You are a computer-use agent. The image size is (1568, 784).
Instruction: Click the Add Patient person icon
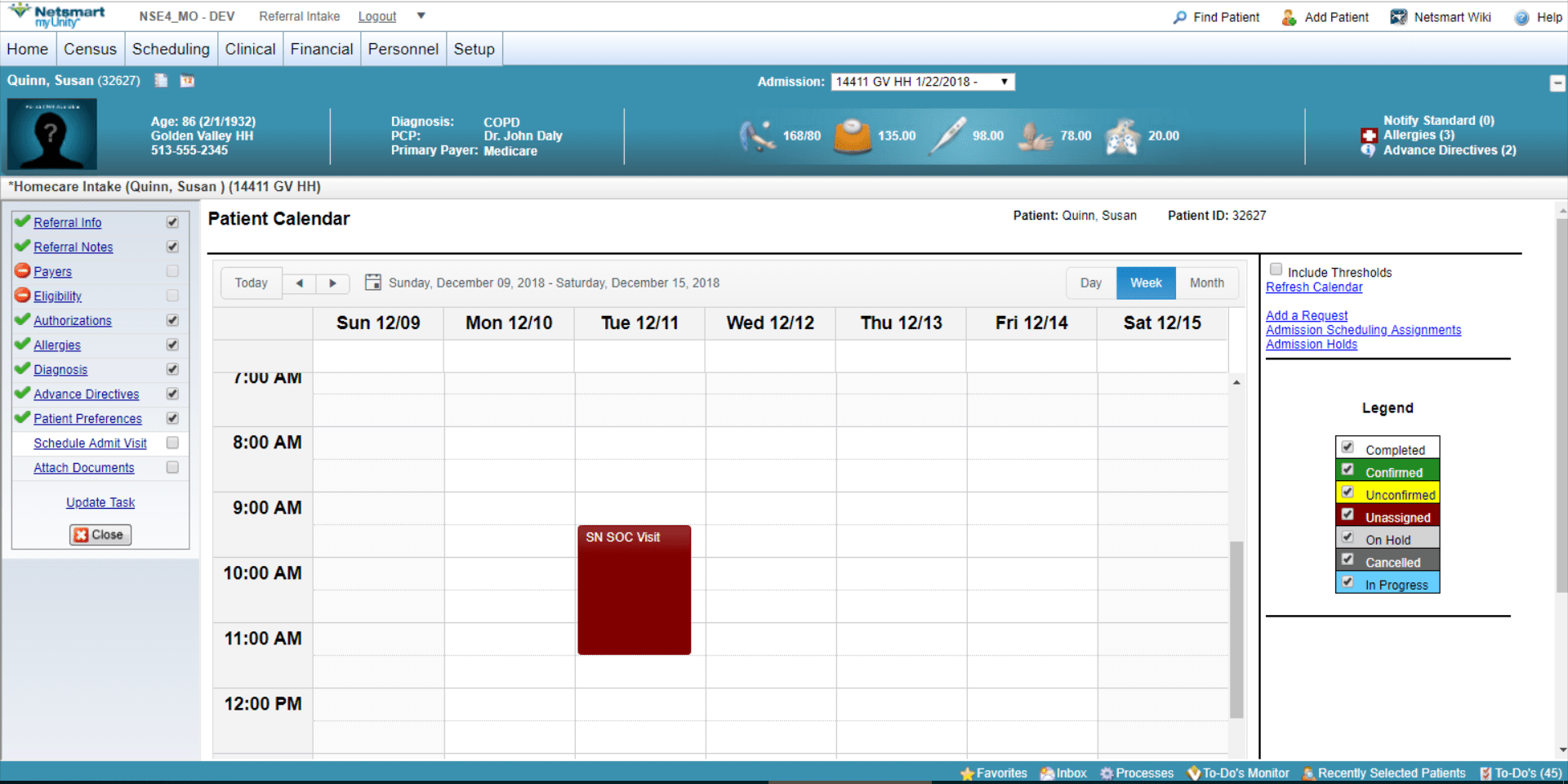(1289, 17)
